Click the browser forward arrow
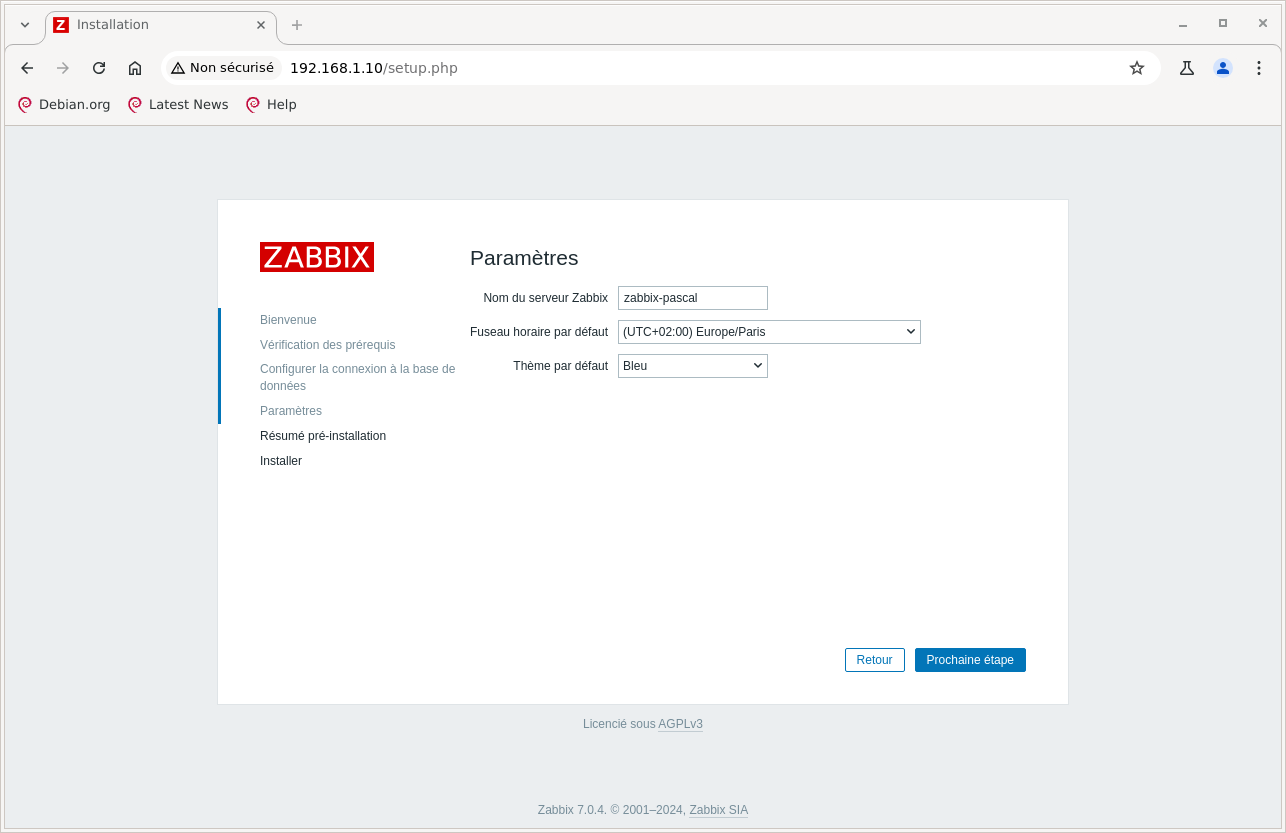 pos(63,68)
